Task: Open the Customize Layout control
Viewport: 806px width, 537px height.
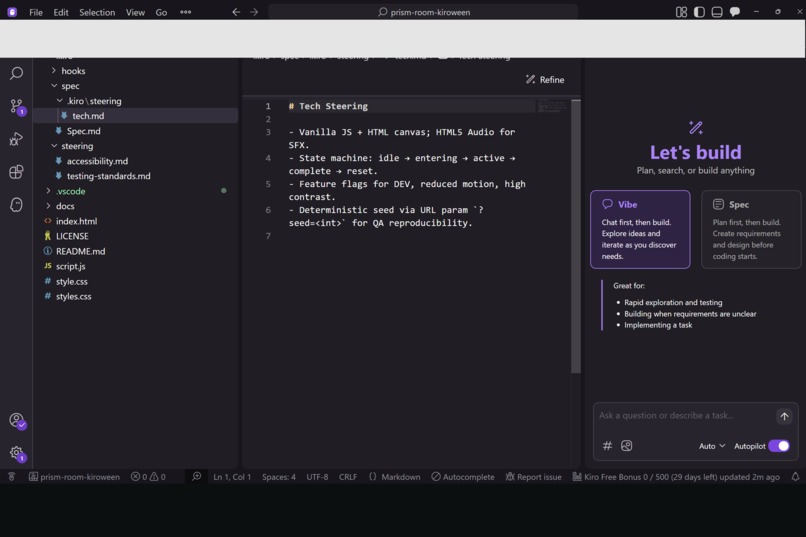Action: click(681, 12)
